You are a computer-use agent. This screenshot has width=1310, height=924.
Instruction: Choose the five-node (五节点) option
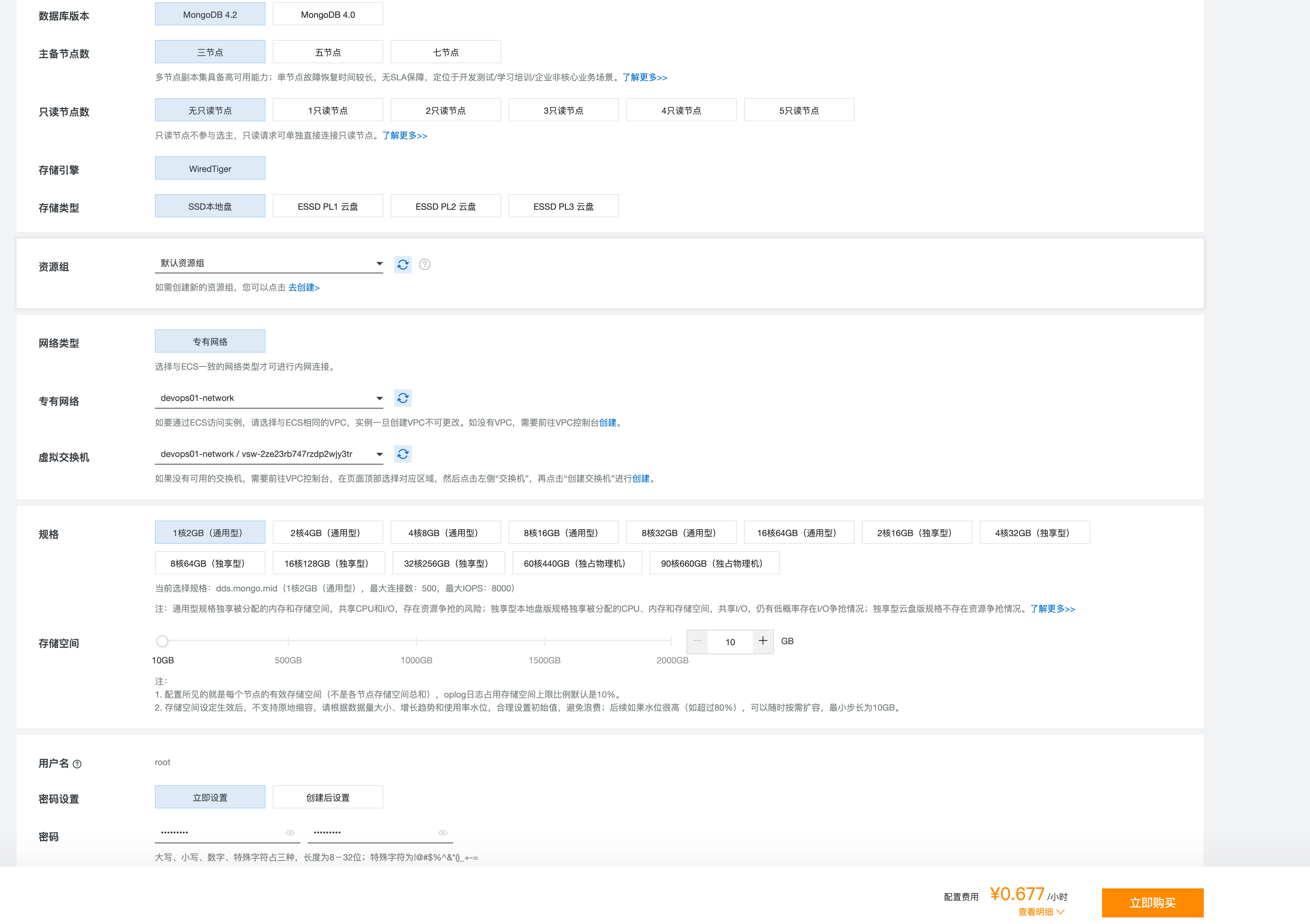tap(327, 52)
